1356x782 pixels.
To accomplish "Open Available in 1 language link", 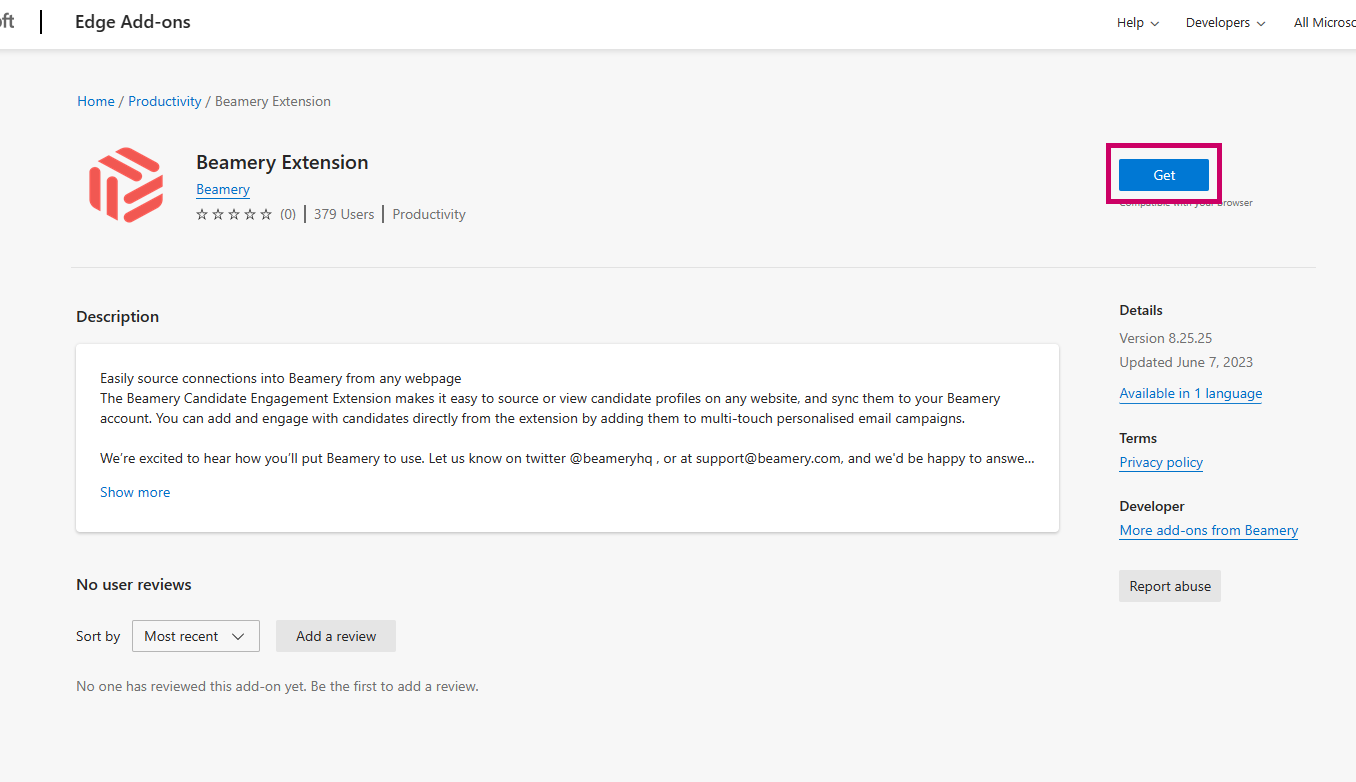I will pyautogui.click(x=1191, y=393).
